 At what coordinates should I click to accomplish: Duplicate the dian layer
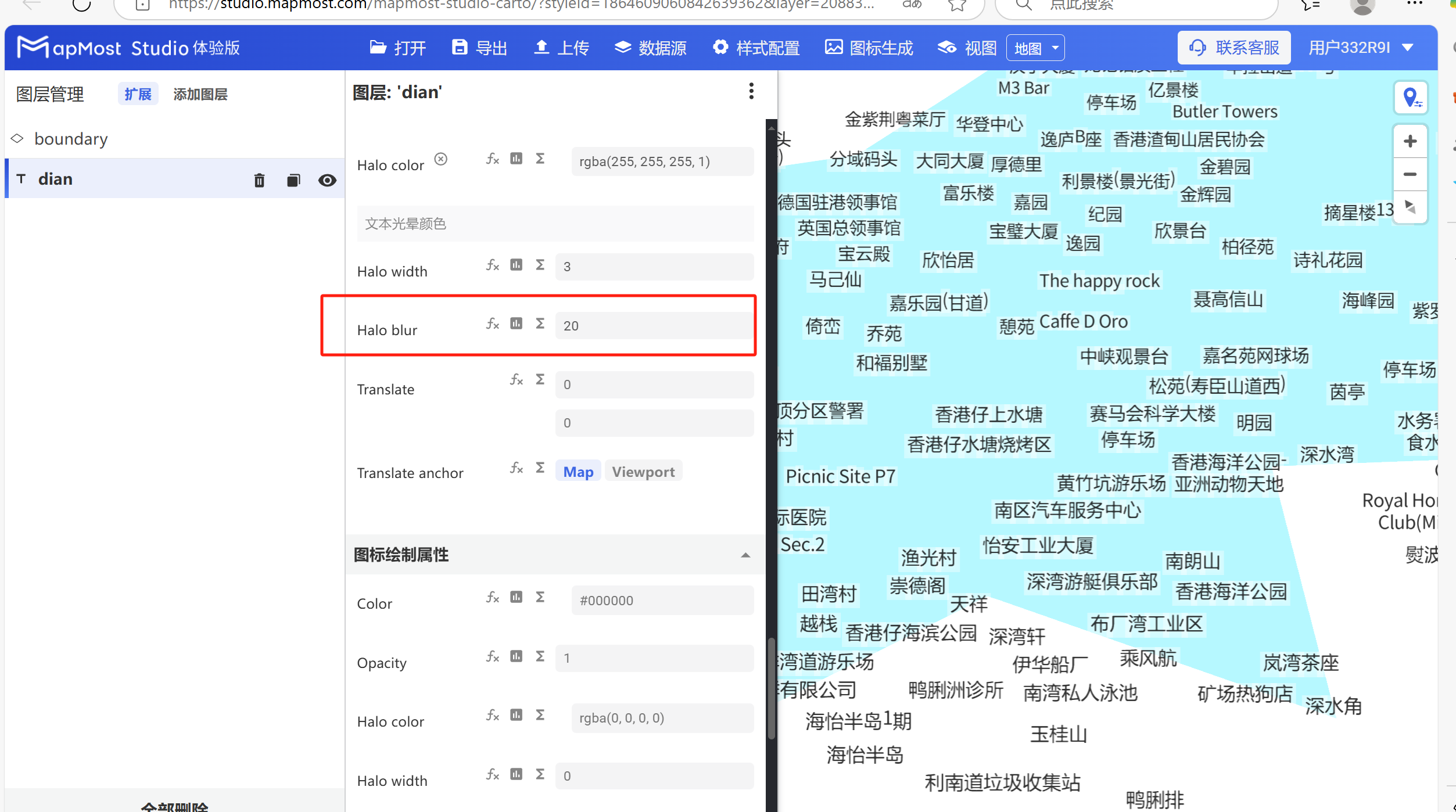[293, 180]
